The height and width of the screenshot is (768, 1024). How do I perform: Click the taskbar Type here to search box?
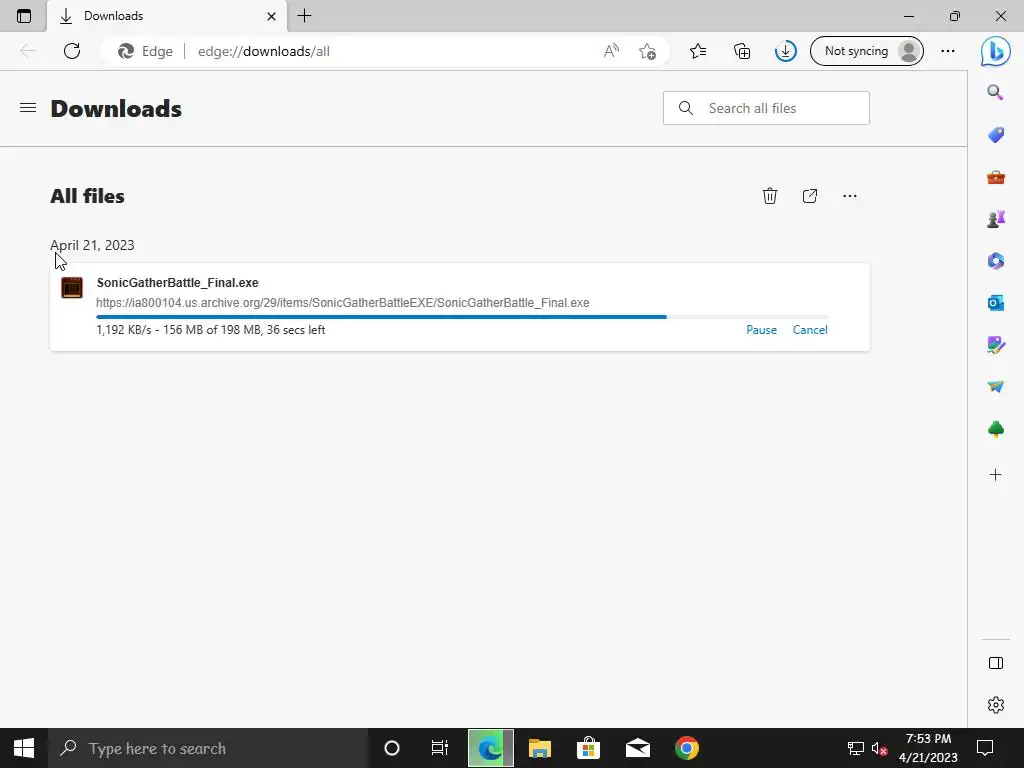[x=208, y=748]
